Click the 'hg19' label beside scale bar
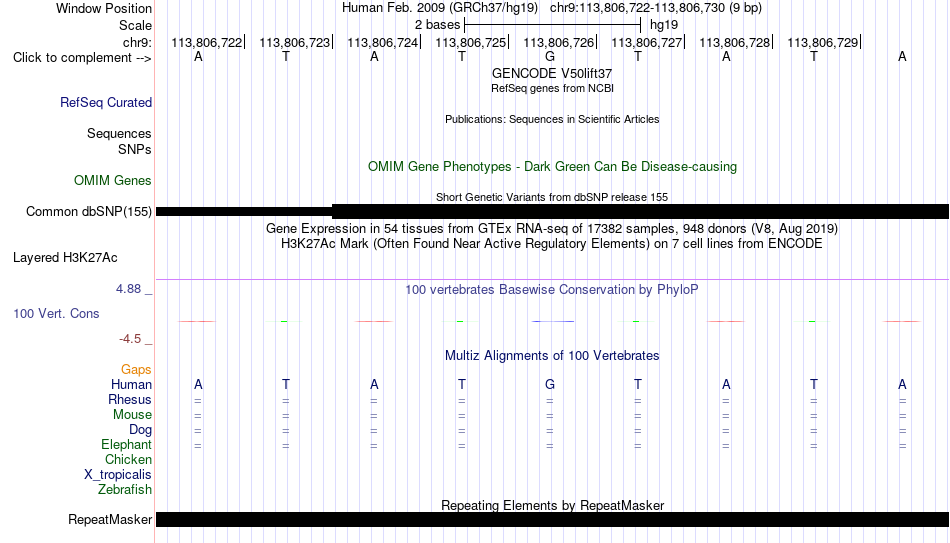950x543 pixels. 663,25
